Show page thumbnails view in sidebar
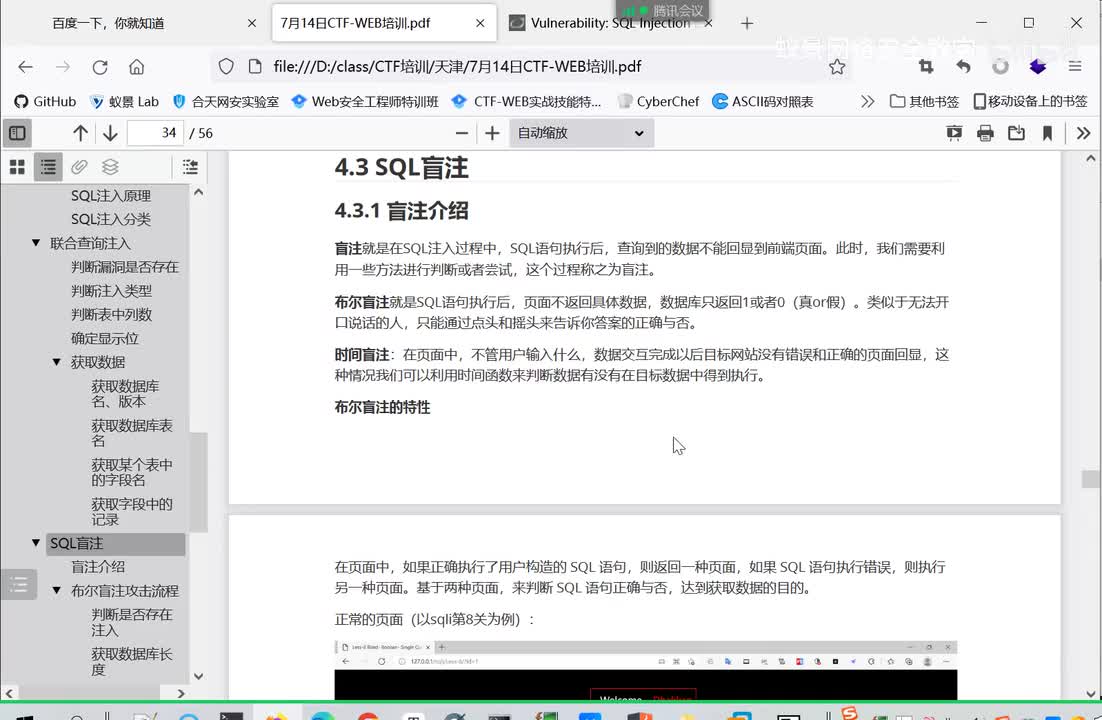This screenshot has width=1102, height=720. tap(18, 167)
